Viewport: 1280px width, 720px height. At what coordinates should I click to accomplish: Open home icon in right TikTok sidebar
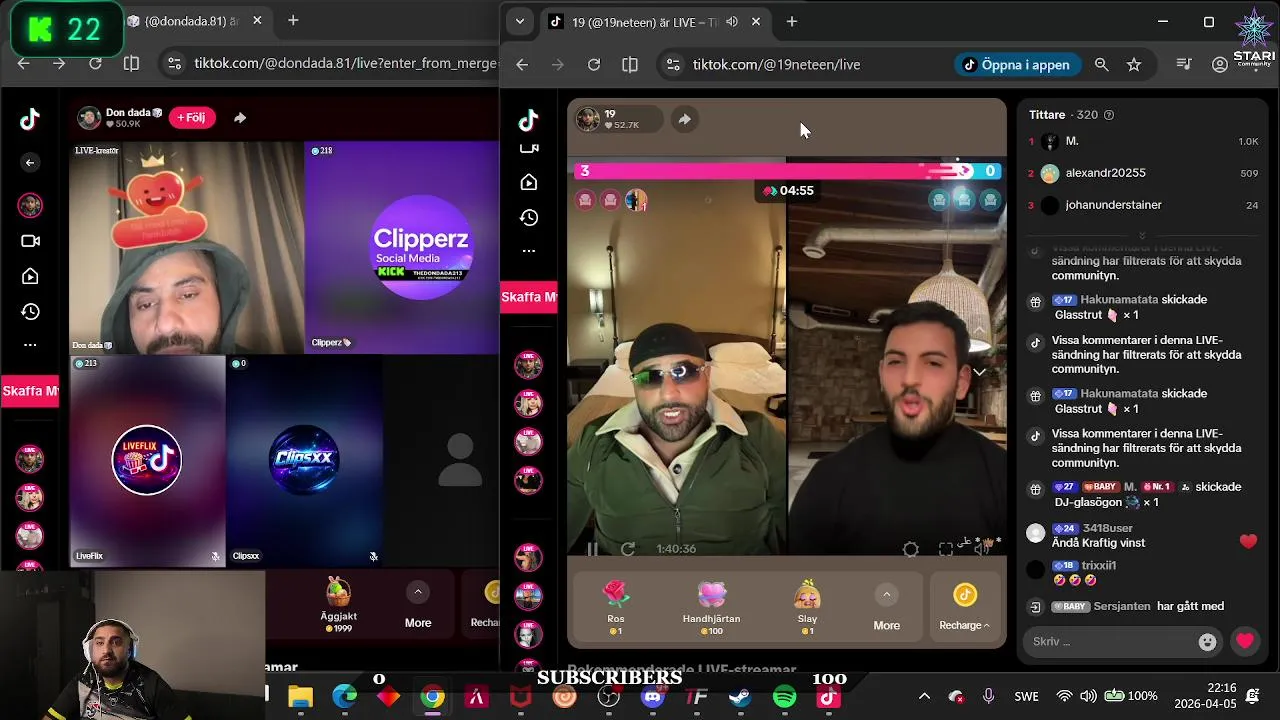tap(529, 182)
